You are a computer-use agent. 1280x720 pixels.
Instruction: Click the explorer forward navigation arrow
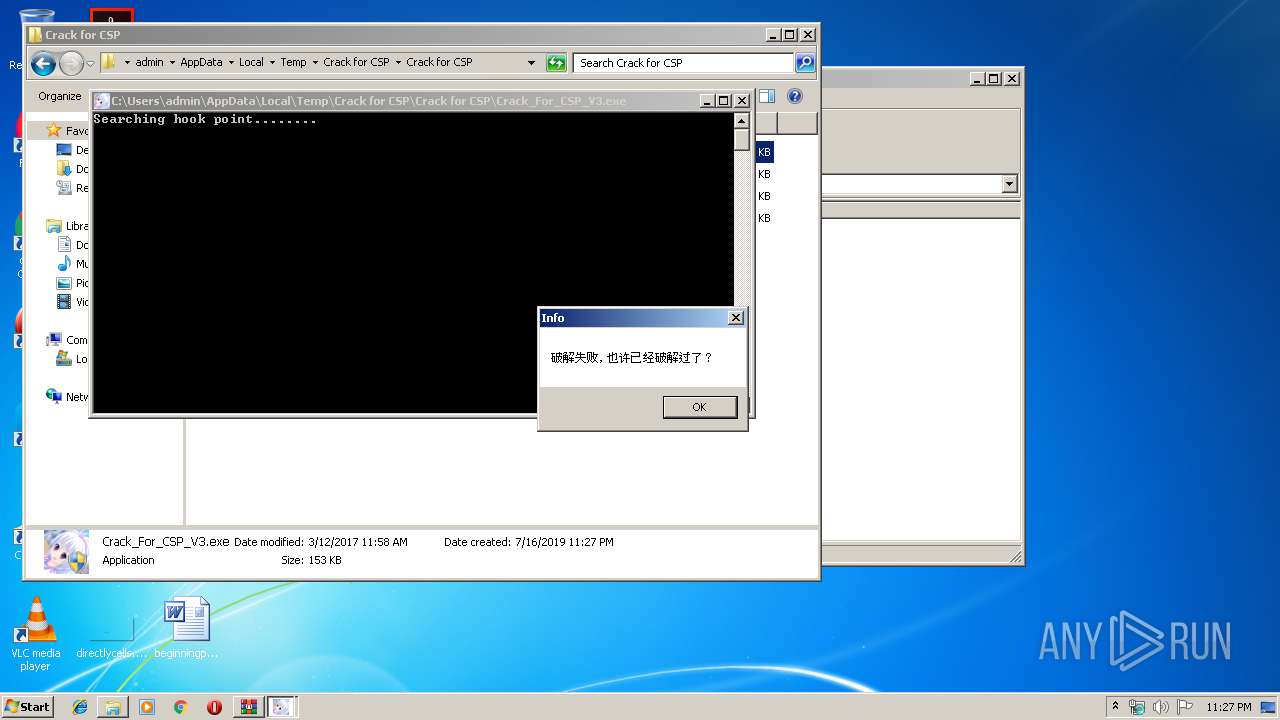pos(71,64)
